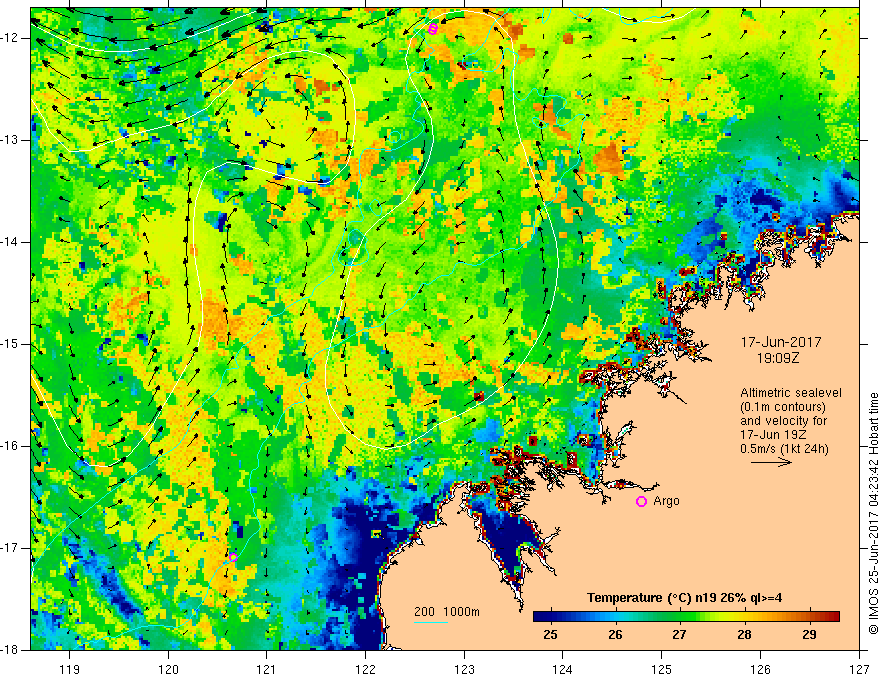This screenshot has height=680, width=880.
Task: Click the longitude 122 axis label
Action: 365,669
